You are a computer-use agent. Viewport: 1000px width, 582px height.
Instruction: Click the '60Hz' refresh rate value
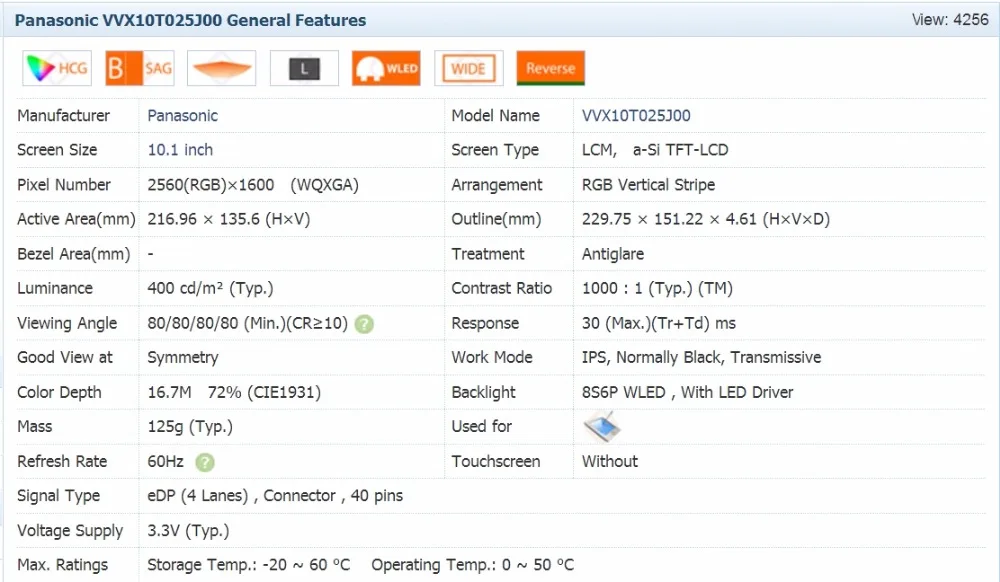pyautogui.click(x=165, y=461)
